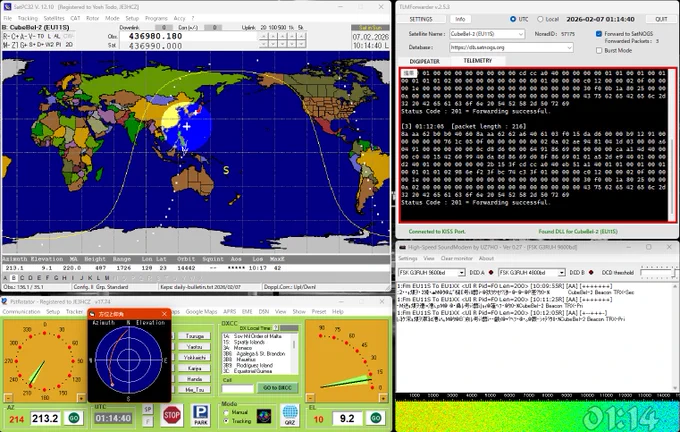Click the Yokkaichi preset button
Screen dimensions: 680x432
[x=194, y=357]
